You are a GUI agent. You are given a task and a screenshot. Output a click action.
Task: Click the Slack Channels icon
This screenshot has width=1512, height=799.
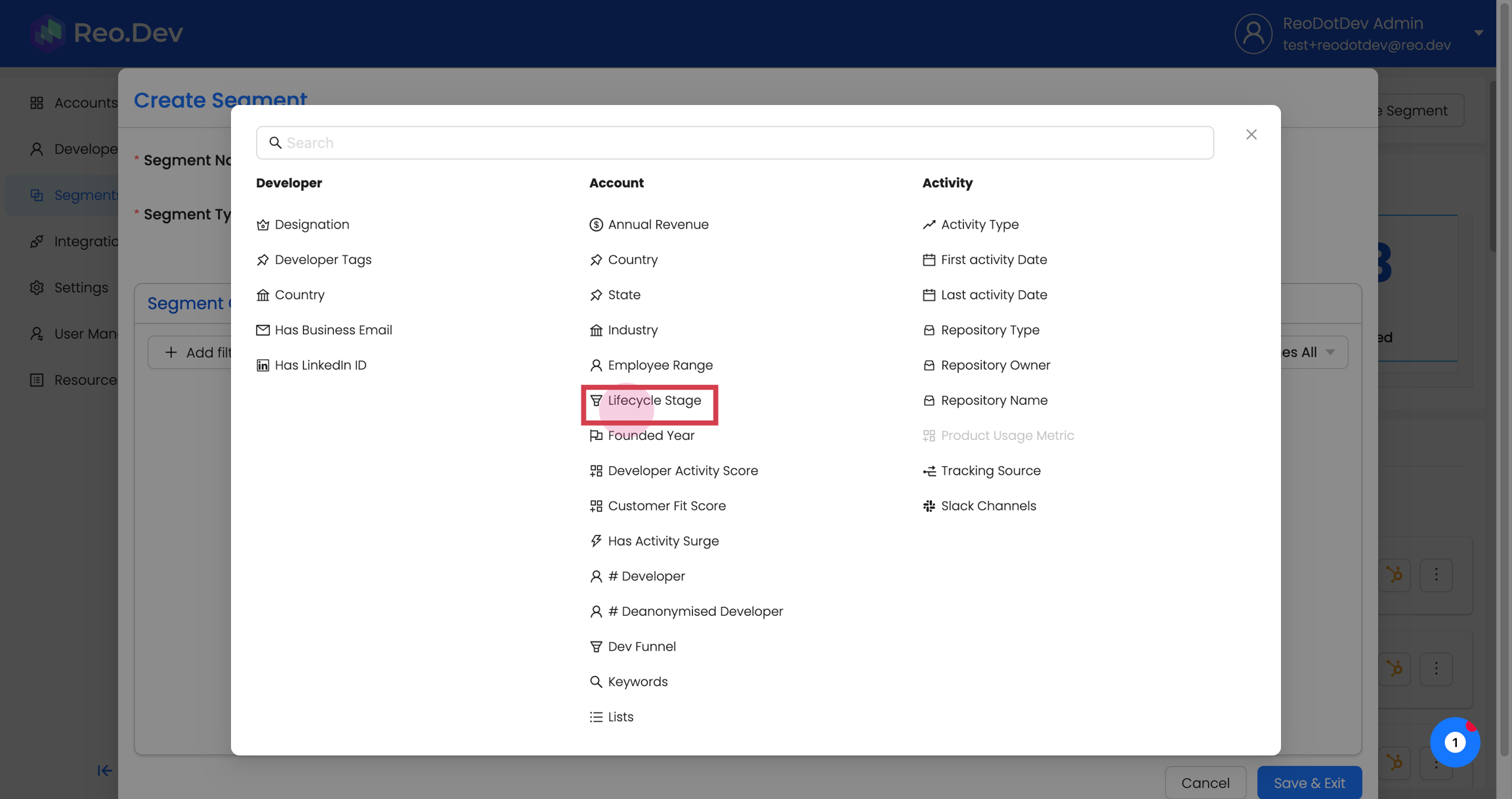[x=929, y=506]
